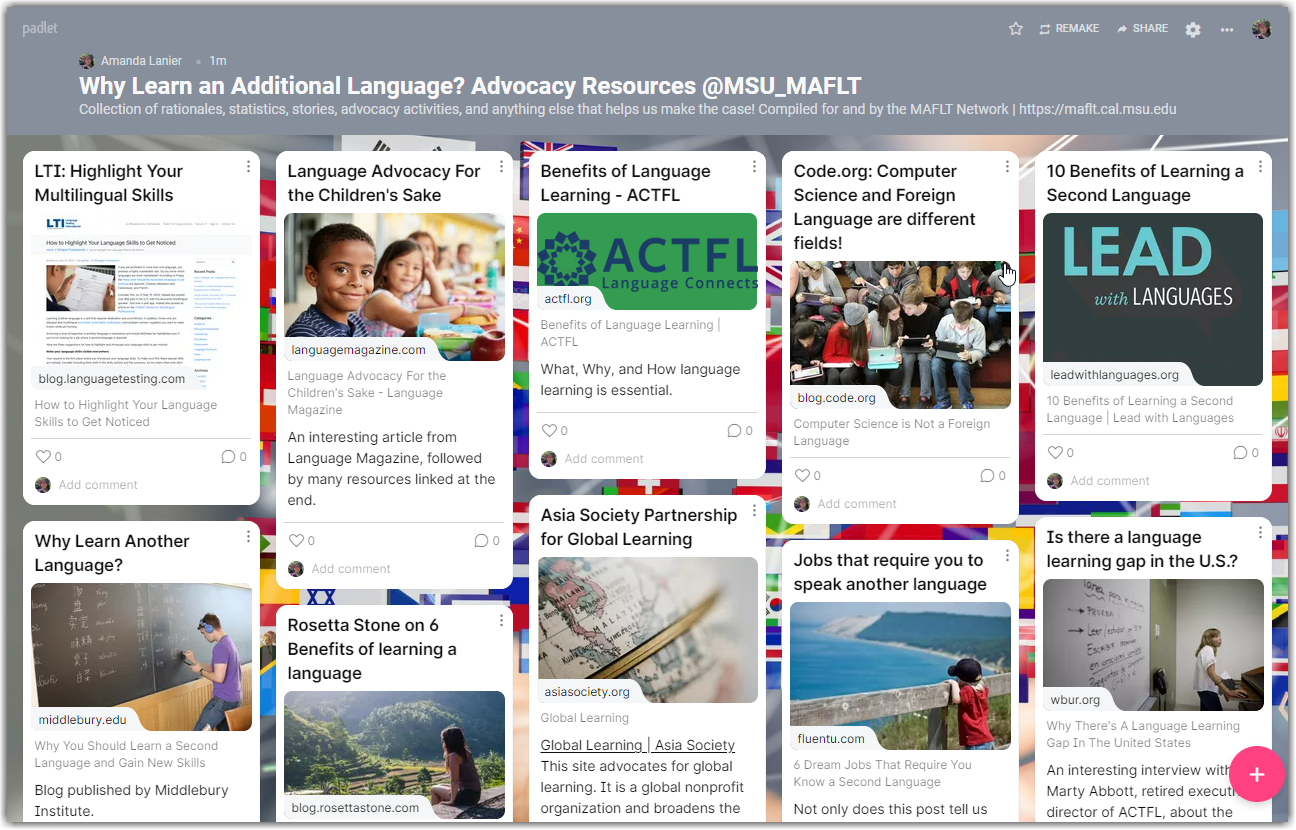The width and height of the screenshot is (1296, 830).
Task: Like the Language Advocacy For the Children's Sake post
Action: point(296,541)
